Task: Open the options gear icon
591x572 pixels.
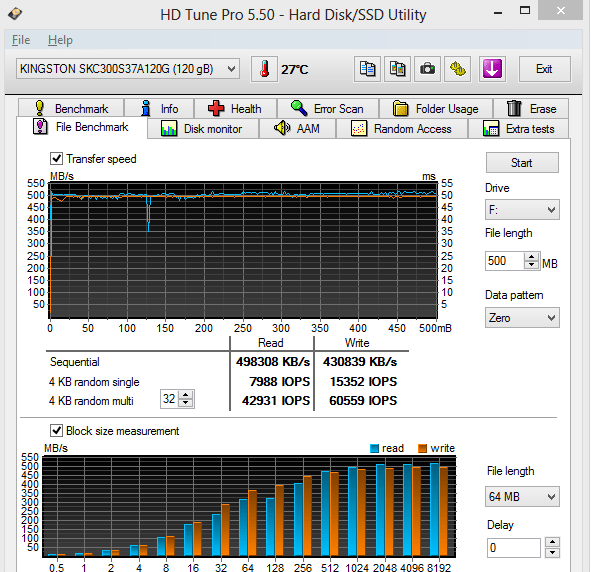Action: pos(458,69)
